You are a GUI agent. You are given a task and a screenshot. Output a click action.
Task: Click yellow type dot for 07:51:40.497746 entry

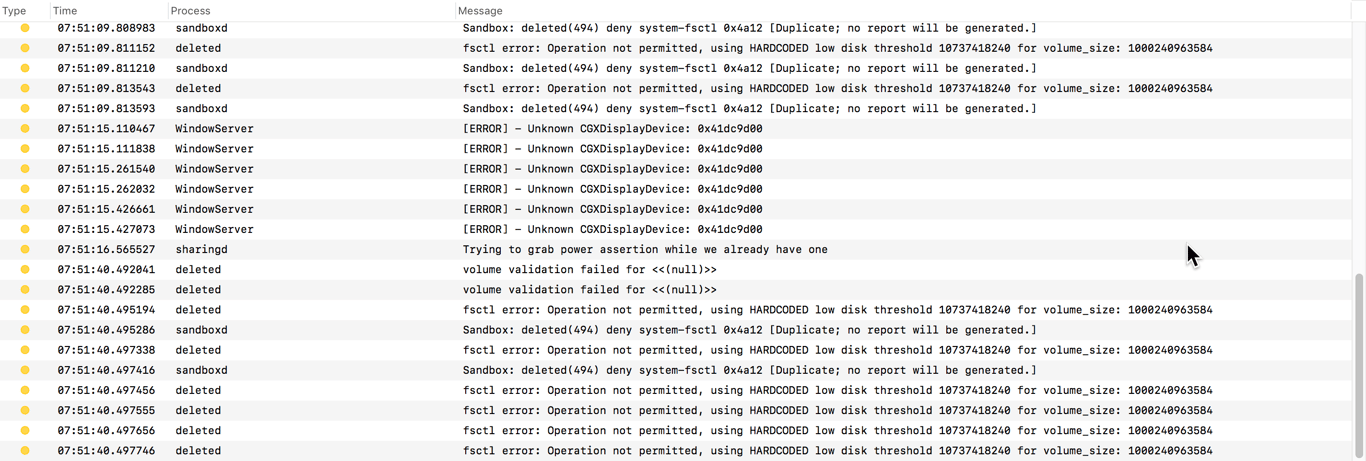[x=25, y=450]
